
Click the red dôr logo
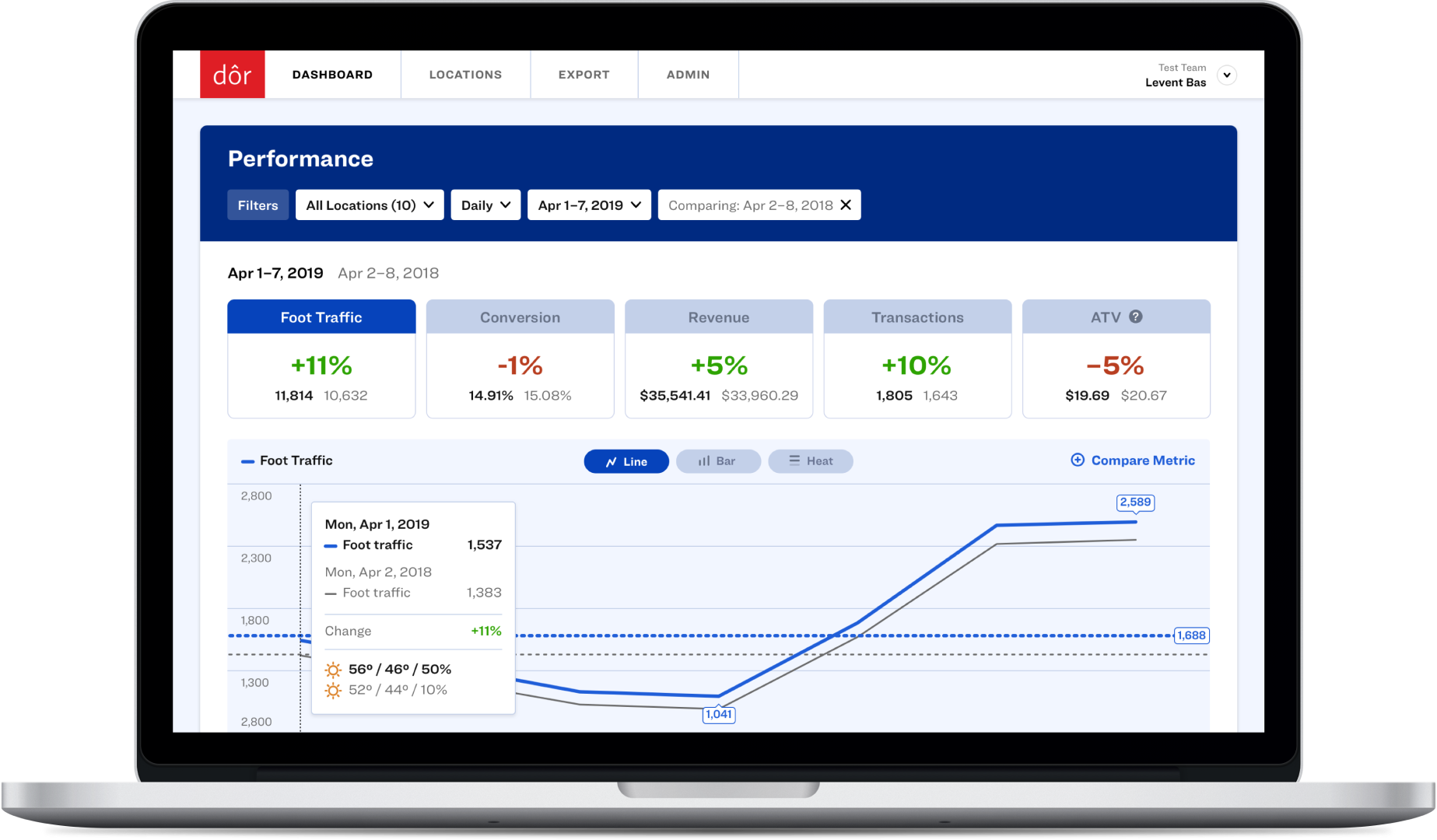coord(232,75)
